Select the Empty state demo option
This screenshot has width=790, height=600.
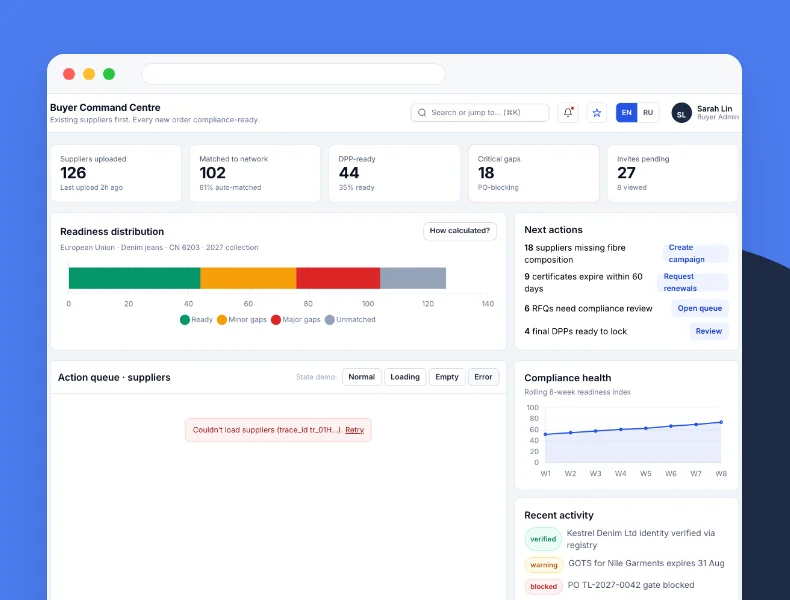pos(446,377)
